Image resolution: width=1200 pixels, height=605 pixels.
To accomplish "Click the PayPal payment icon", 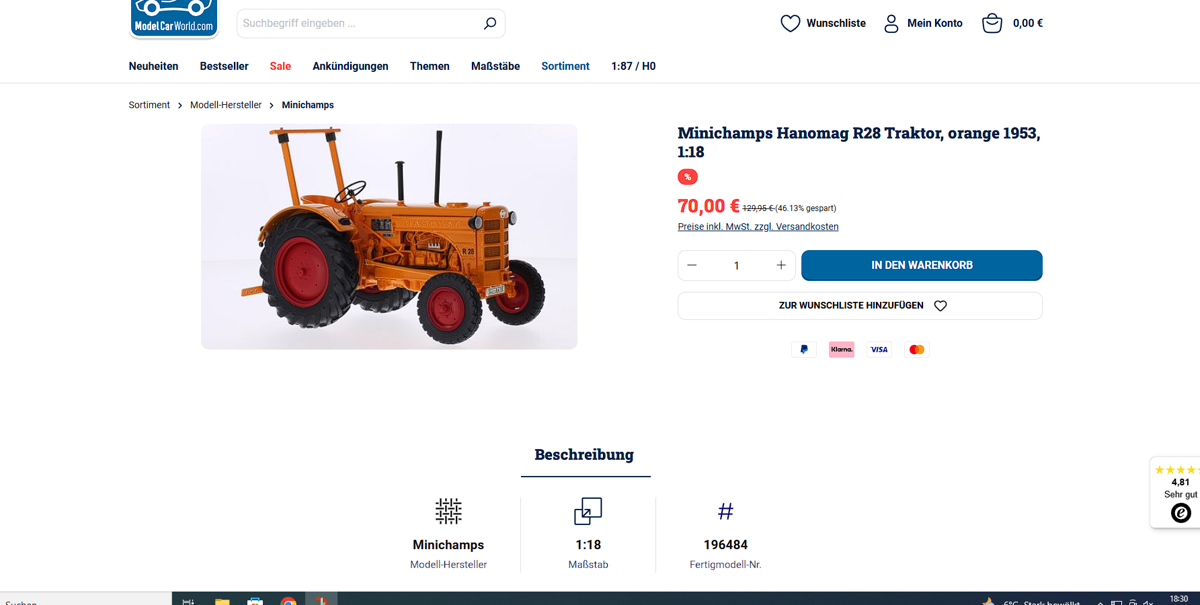I will click(804, 349).
